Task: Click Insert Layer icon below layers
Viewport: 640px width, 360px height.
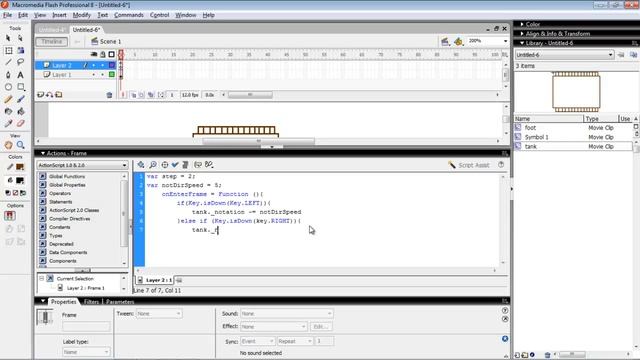Action: pyautogui.click(x=40, y=95)
